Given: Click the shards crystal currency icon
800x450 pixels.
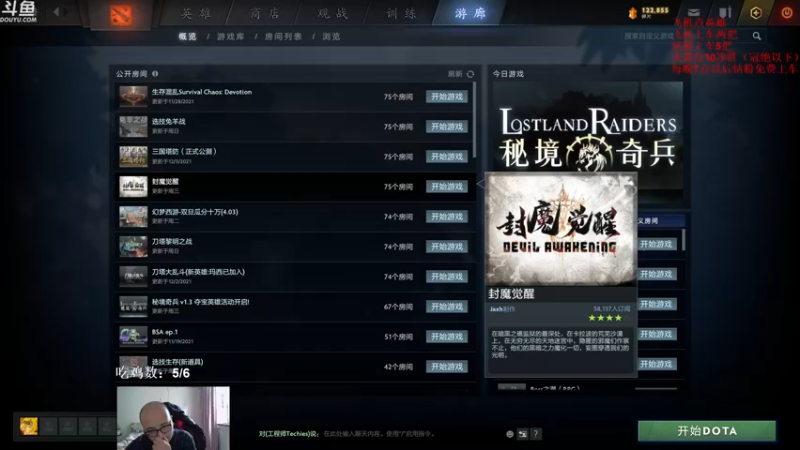Looking at the screenshot, I should (x=633, y=13).
